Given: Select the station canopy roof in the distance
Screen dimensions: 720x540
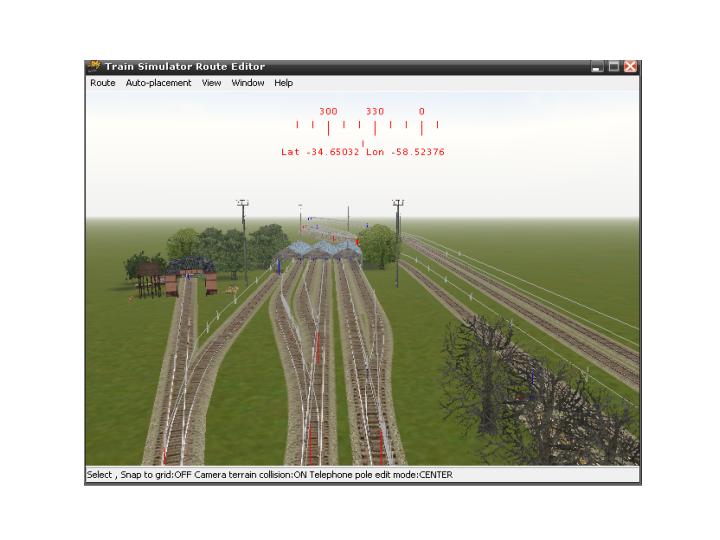Looking at the screenshot, I should (322, 248).
